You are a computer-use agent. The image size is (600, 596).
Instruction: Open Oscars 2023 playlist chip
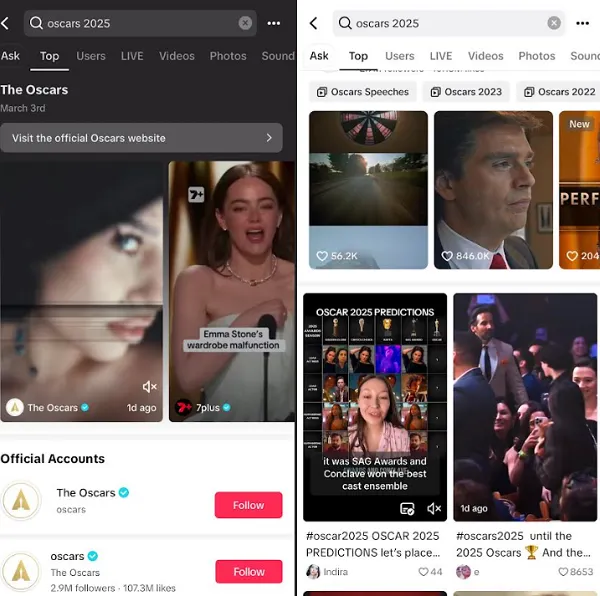[466, 92]
